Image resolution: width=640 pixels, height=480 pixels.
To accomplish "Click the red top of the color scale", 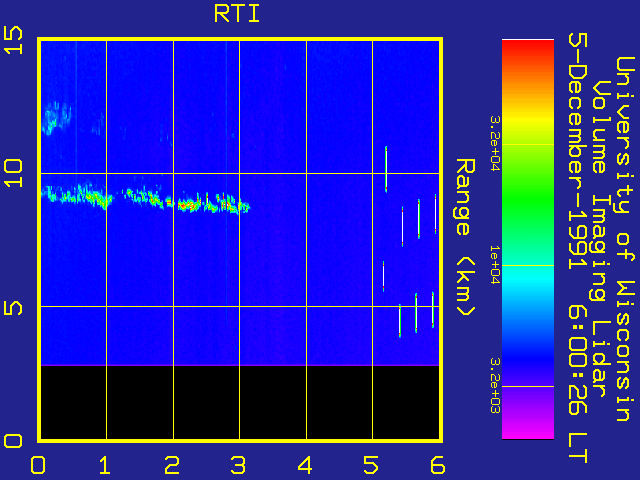I will click(x=528, y=47).
